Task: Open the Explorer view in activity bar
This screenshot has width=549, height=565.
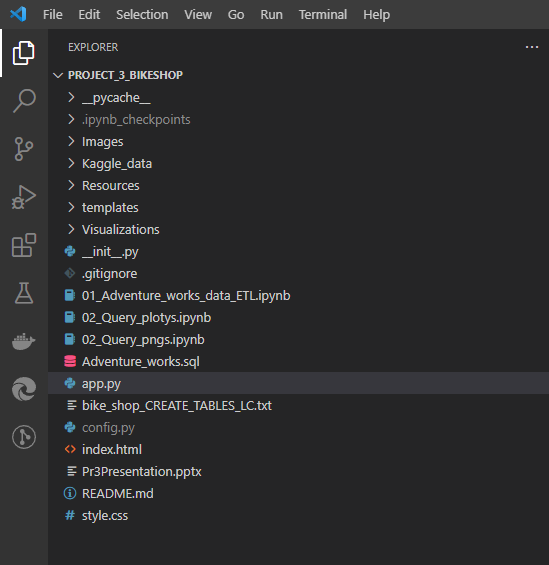Action: (x=24, y=53)
